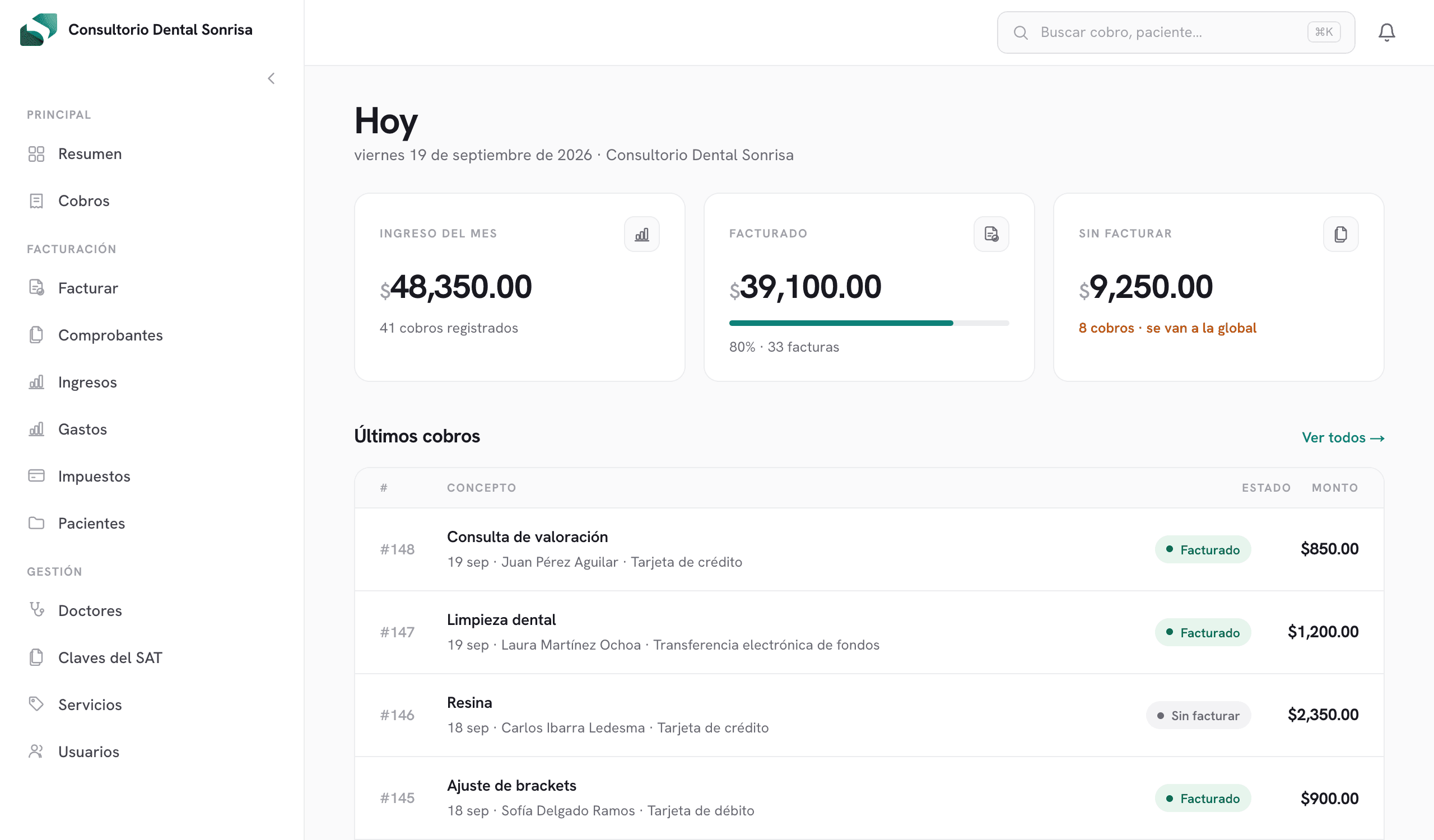
Task: Click the Facturado badge on #145
Action: [1203, 798]
